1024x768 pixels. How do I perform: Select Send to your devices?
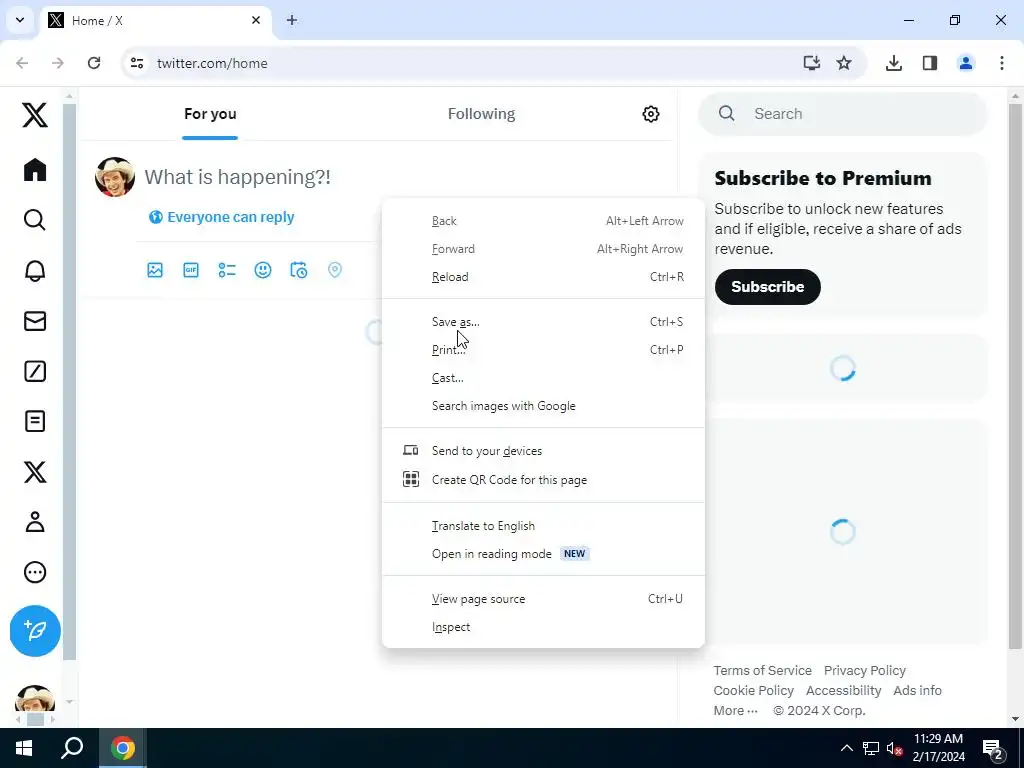pyautogui.click(x=543, y=451)
